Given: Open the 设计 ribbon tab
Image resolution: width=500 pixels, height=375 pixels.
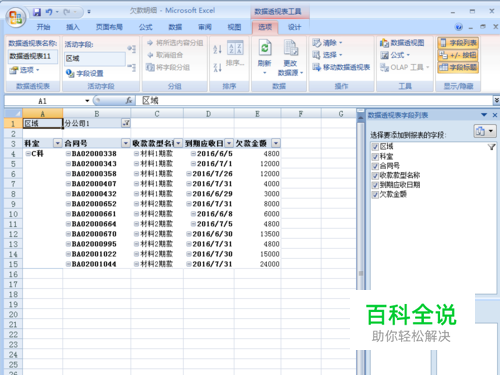Looking at the screenshot, I should click(x=294, y=27).
